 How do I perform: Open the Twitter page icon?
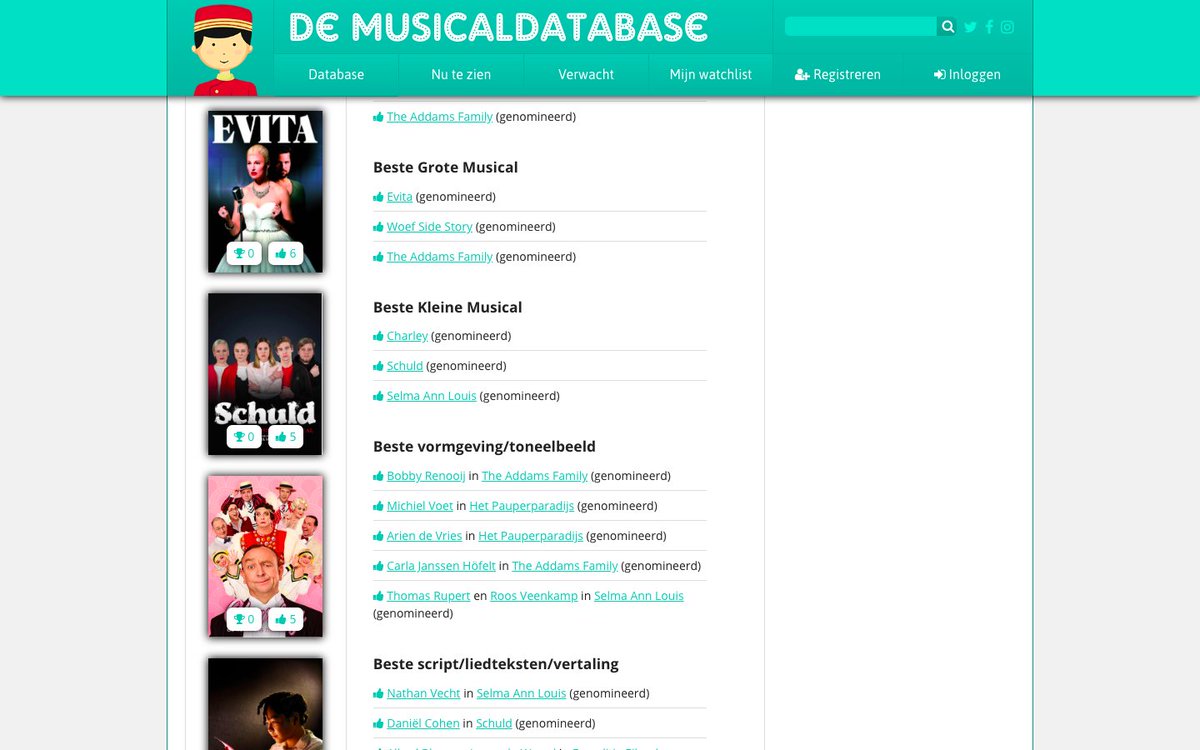tap(970, 27)
